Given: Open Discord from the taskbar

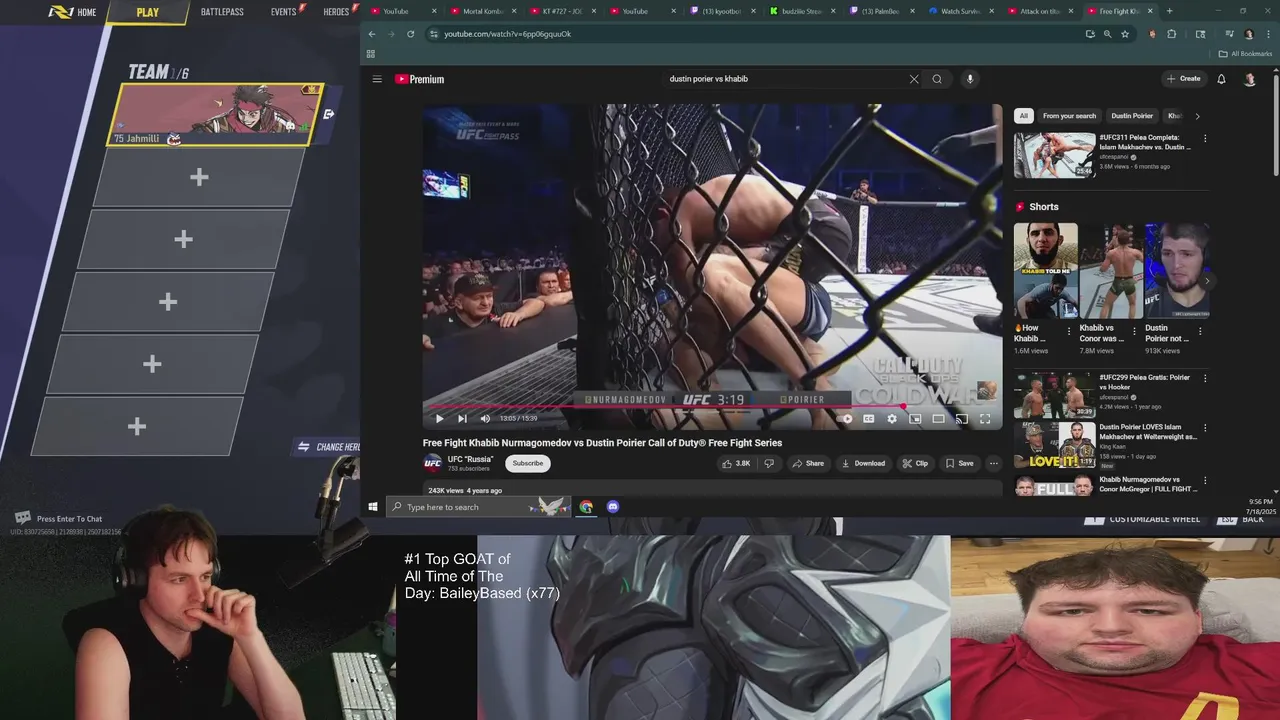Looking at the screenshot, I should (x=613, y=507).
